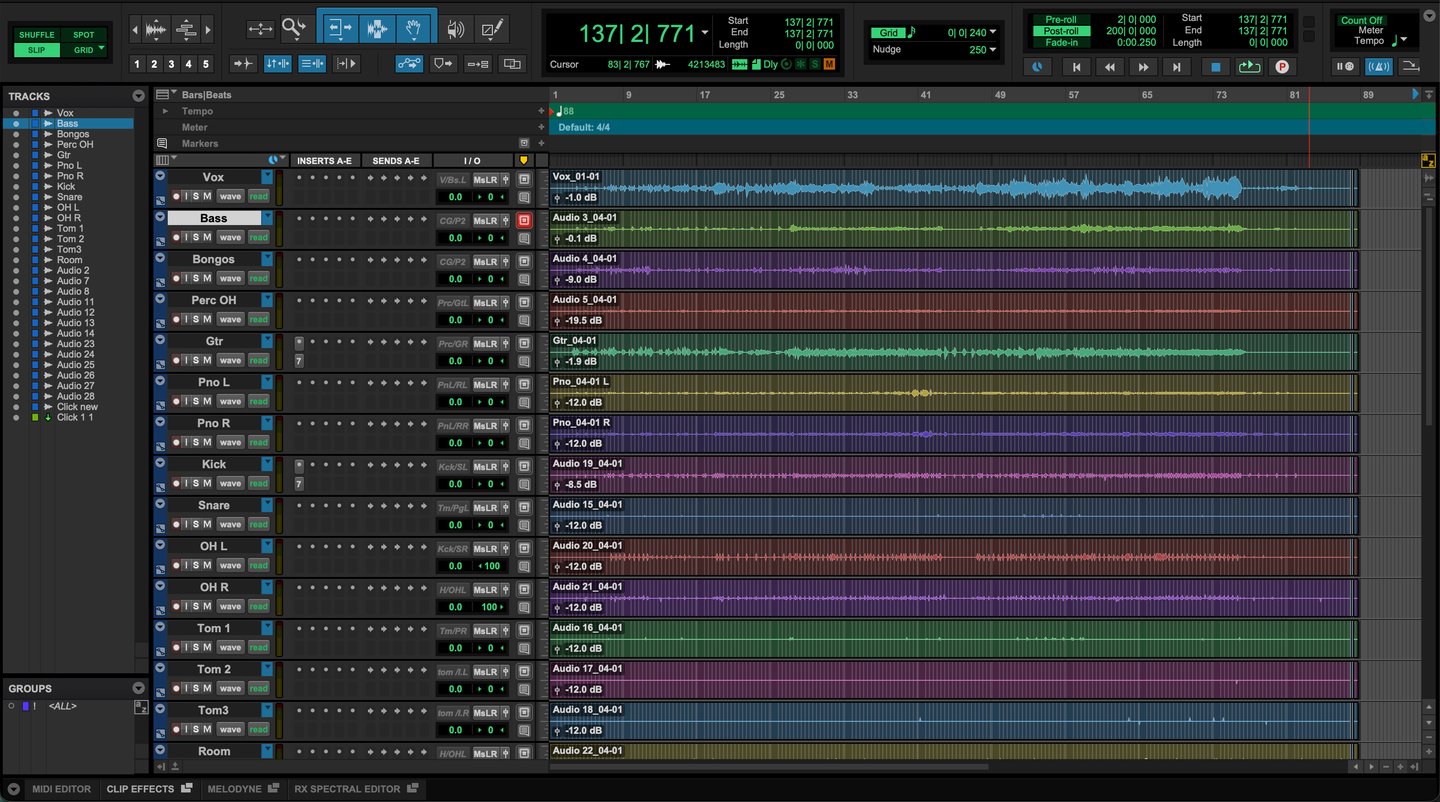Select the Trim tool

[x=340, y=29]
